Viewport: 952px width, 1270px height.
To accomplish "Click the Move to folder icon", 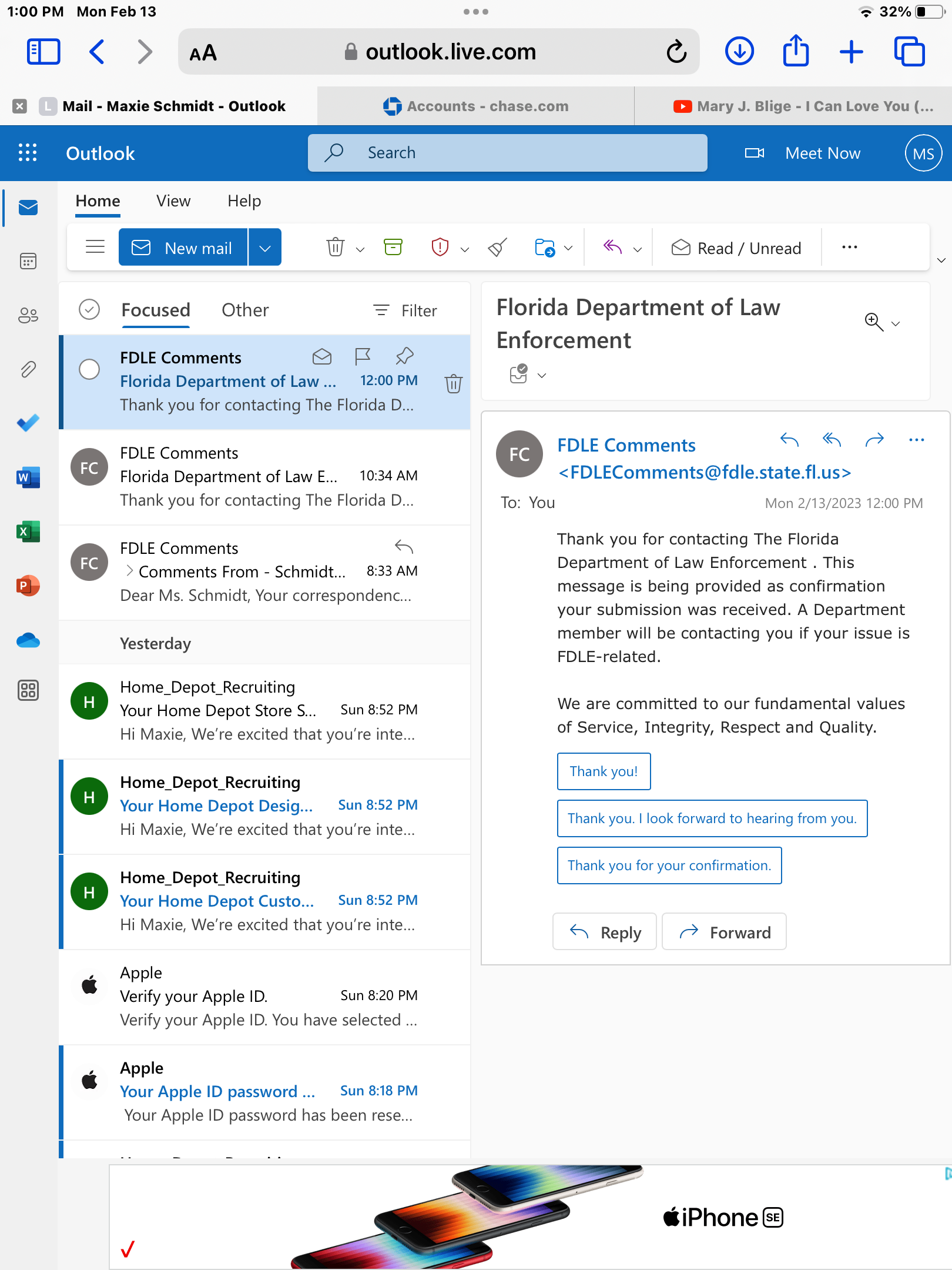I will coord(545,247).
